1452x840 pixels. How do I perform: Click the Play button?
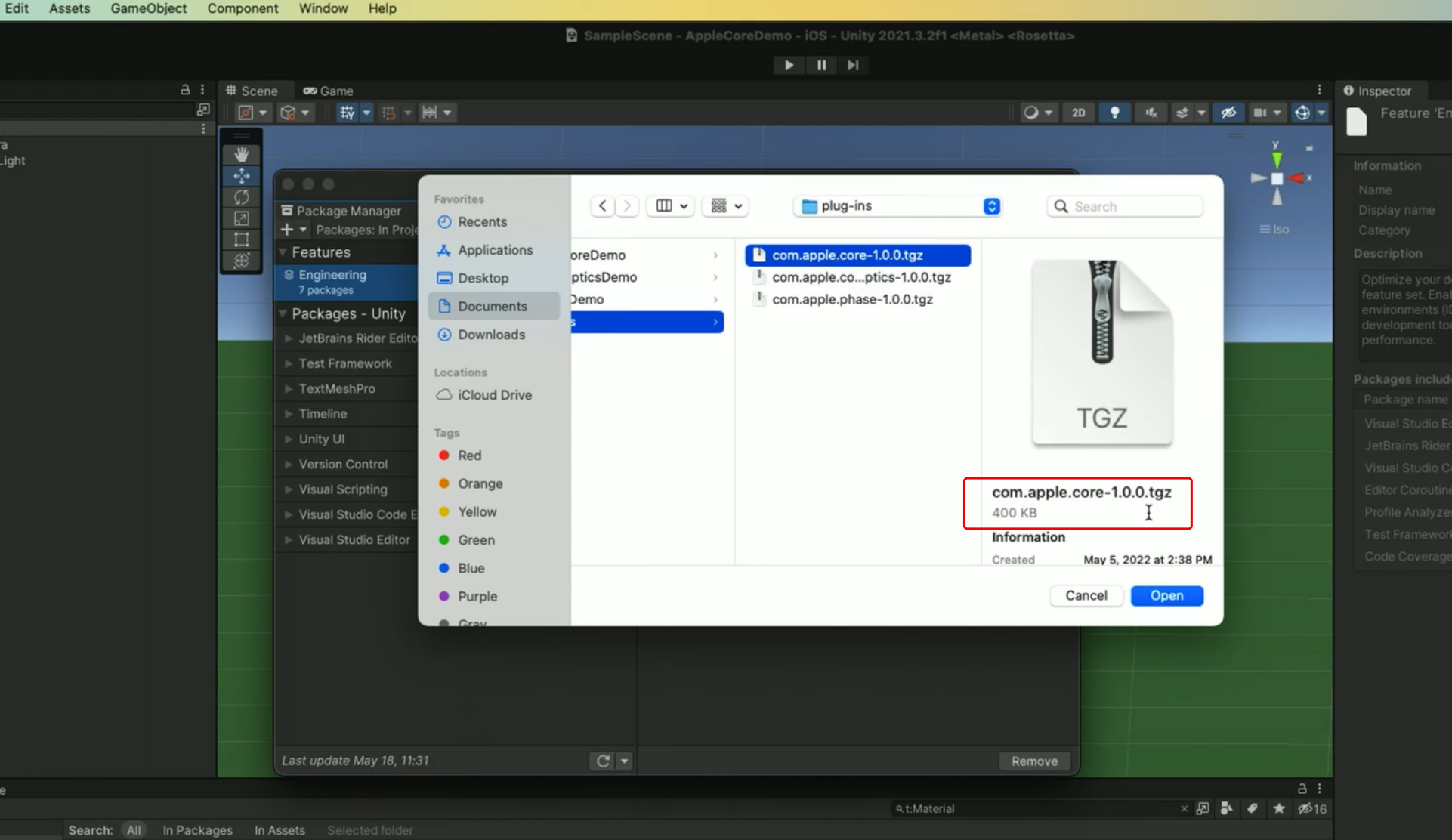tap(789, 65)
